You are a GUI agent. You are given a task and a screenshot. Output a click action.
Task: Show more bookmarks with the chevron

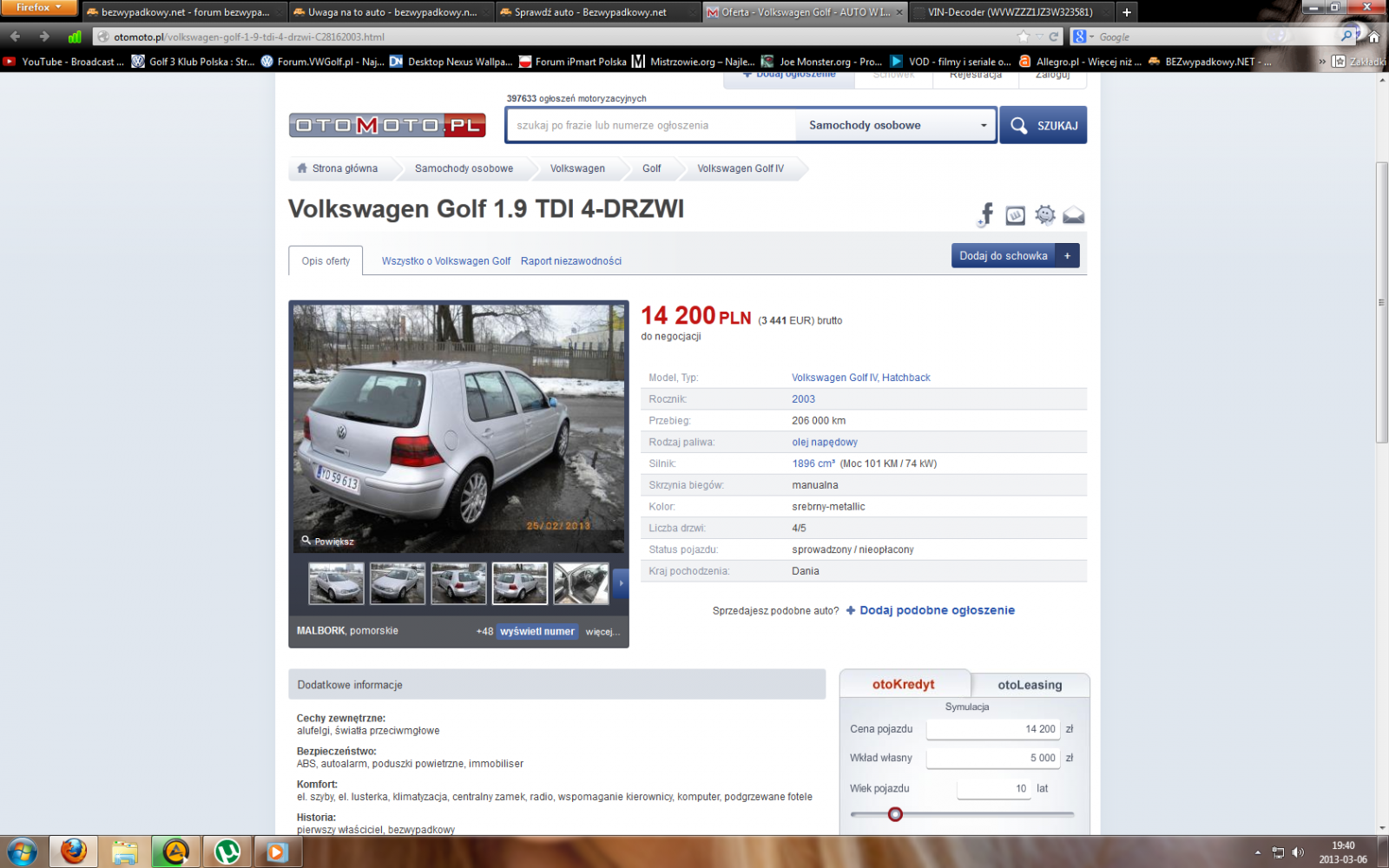point(1322,62)
